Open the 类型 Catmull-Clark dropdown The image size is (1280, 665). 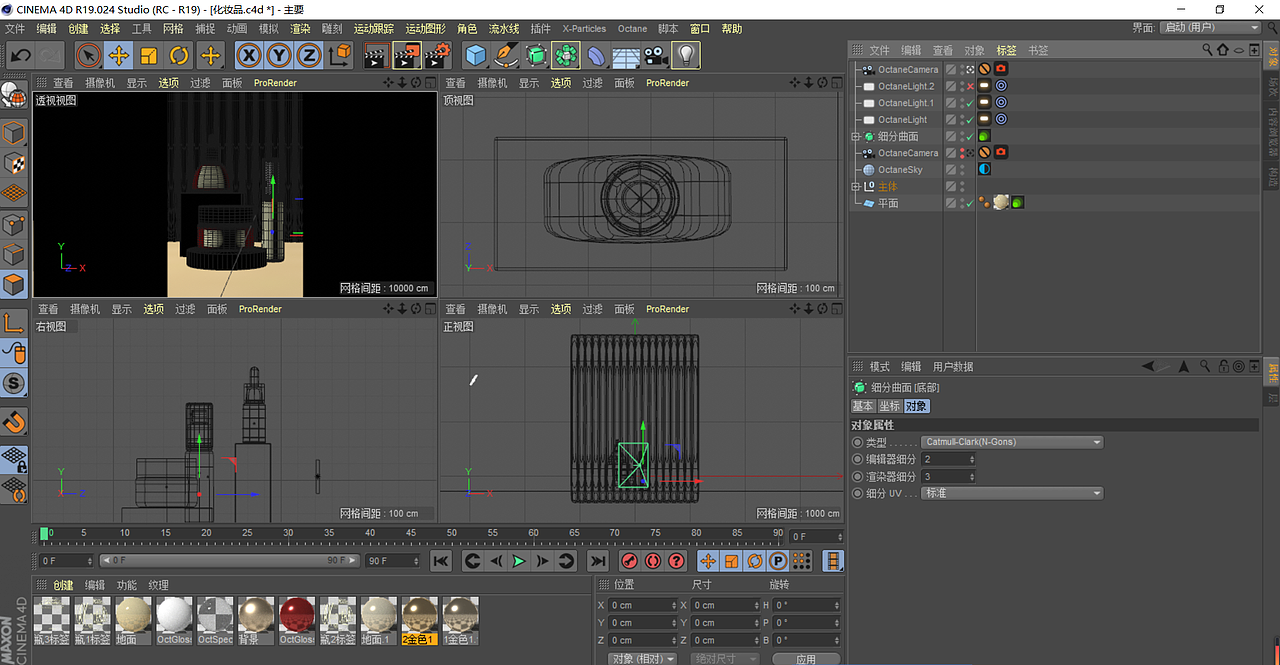tap(1012, 442)
